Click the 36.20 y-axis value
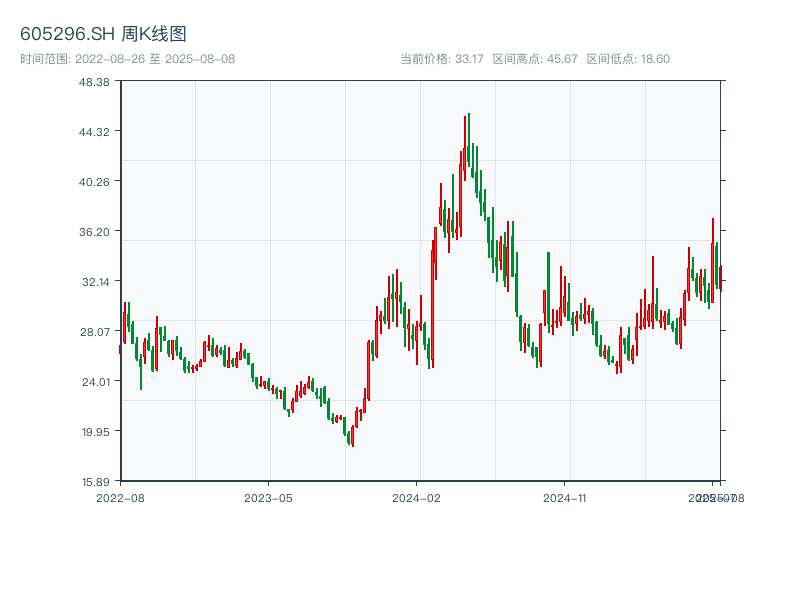 tap(94, 232)
